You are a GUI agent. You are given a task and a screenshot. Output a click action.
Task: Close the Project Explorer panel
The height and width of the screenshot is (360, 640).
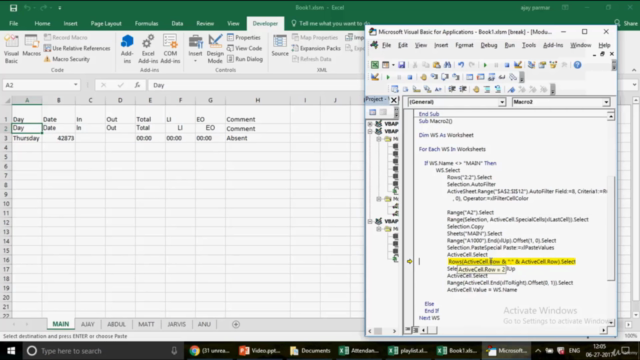pyautogui.click(x=394, y=100)
